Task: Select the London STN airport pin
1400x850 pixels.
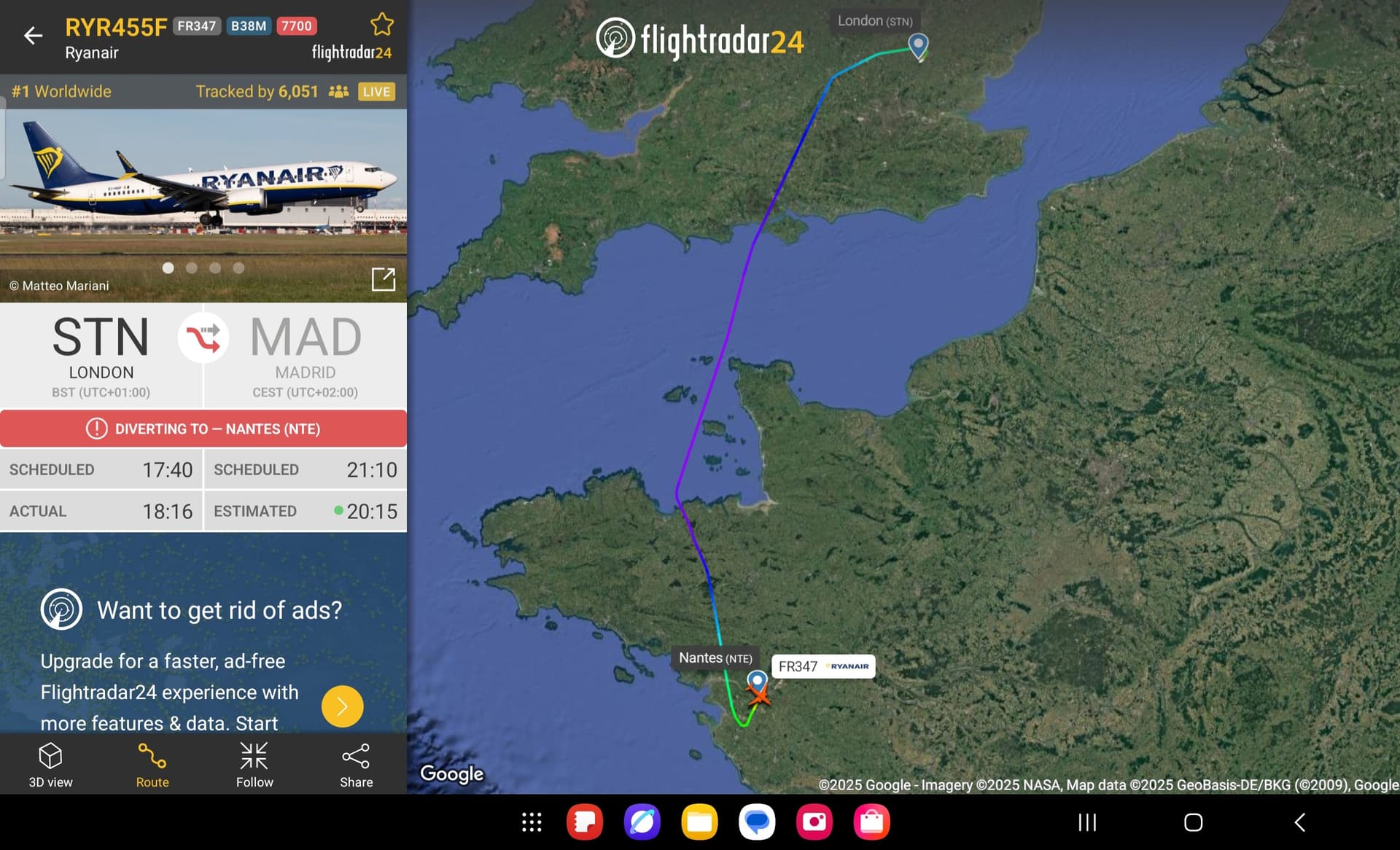Action: [x=918, y=46]
